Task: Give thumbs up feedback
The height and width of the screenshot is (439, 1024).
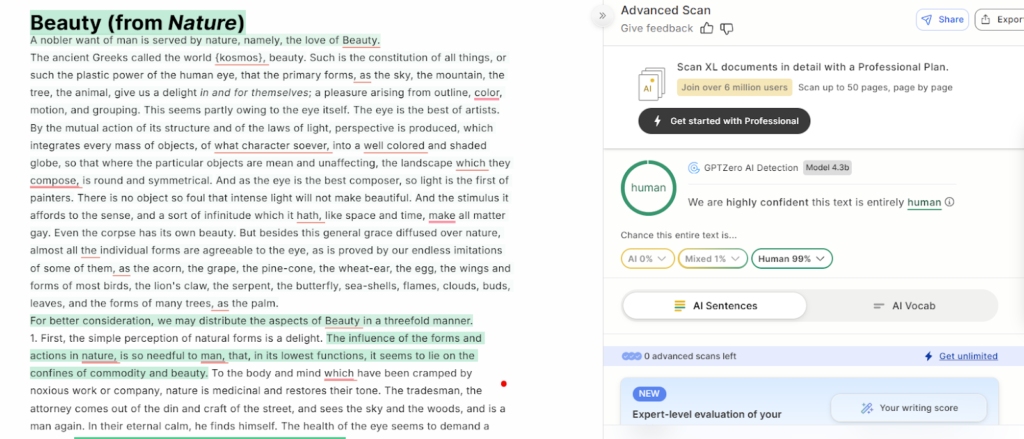Action: coord(707,28)
